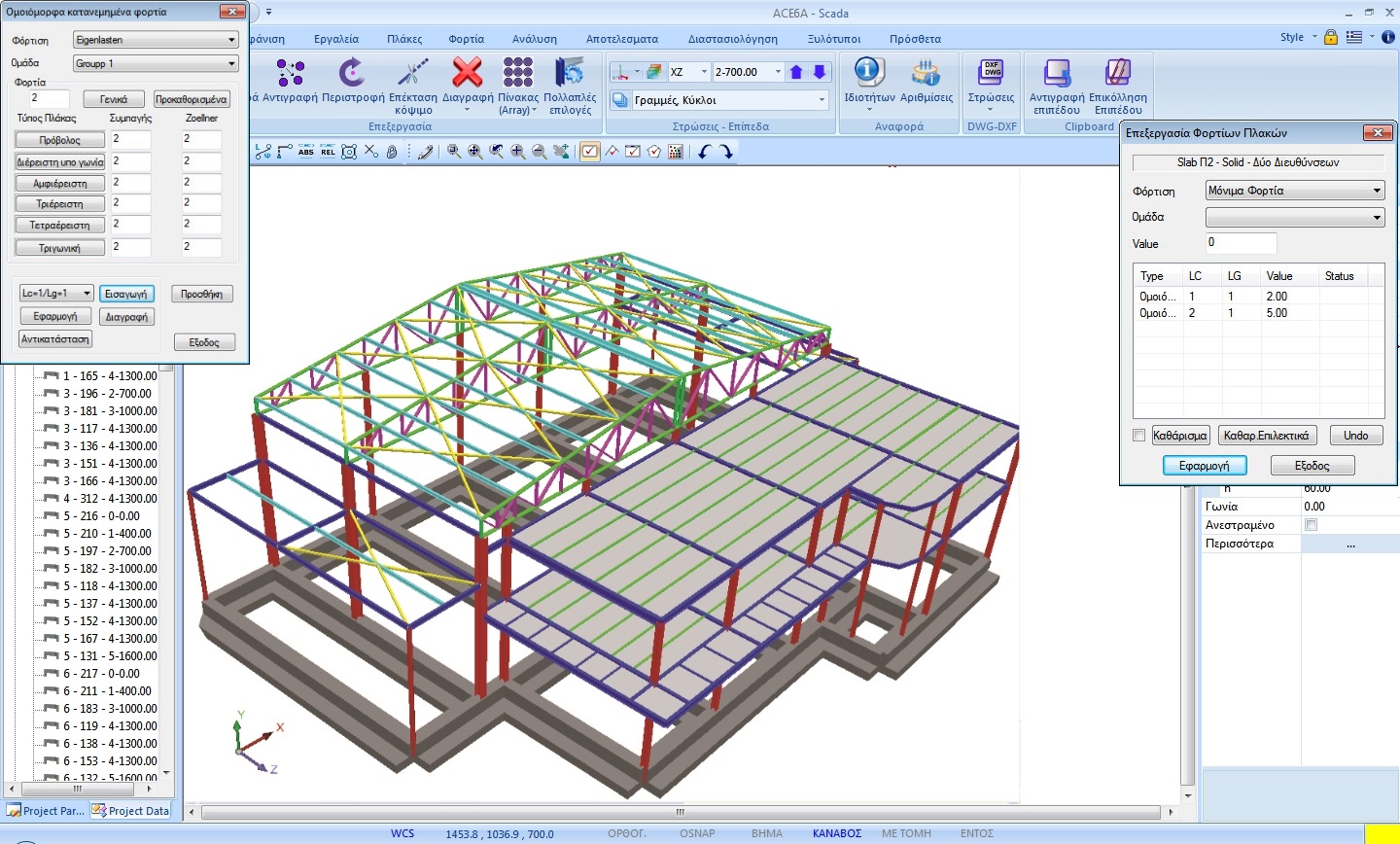Click the Επέκταση κόψιμο tool icon

click(x=413, y=74)
